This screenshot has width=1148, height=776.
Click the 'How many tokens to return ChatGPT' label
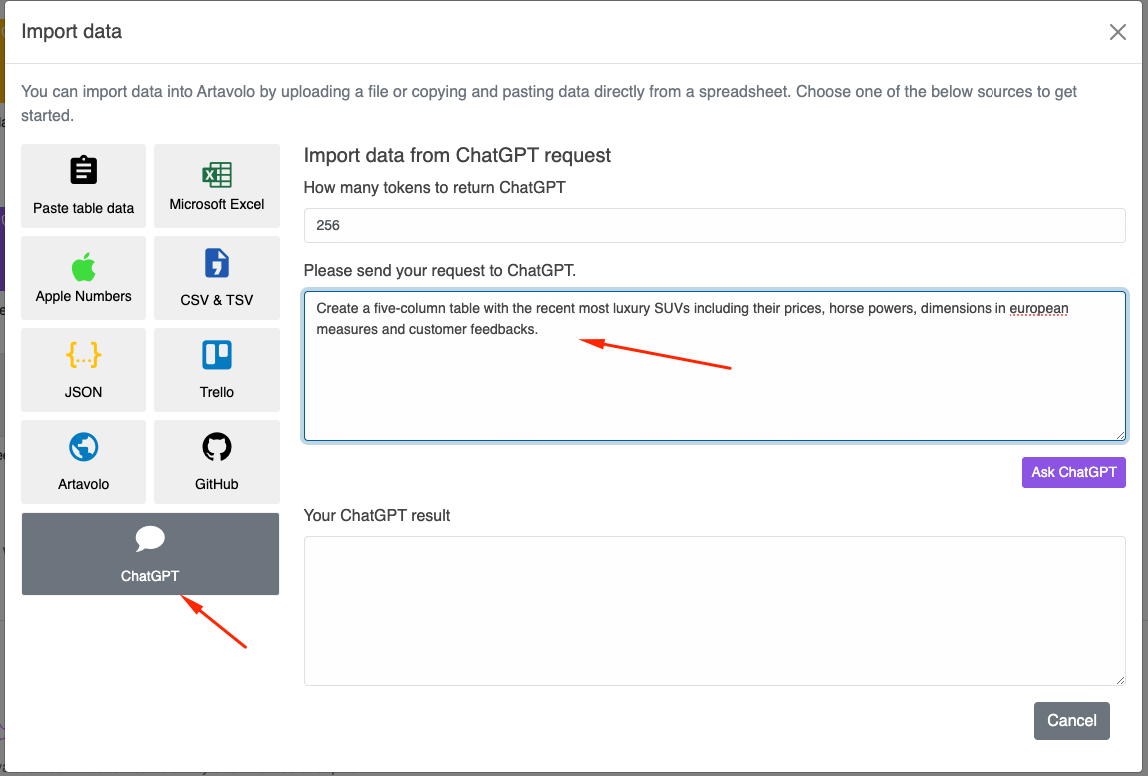[x=434, y=187]
